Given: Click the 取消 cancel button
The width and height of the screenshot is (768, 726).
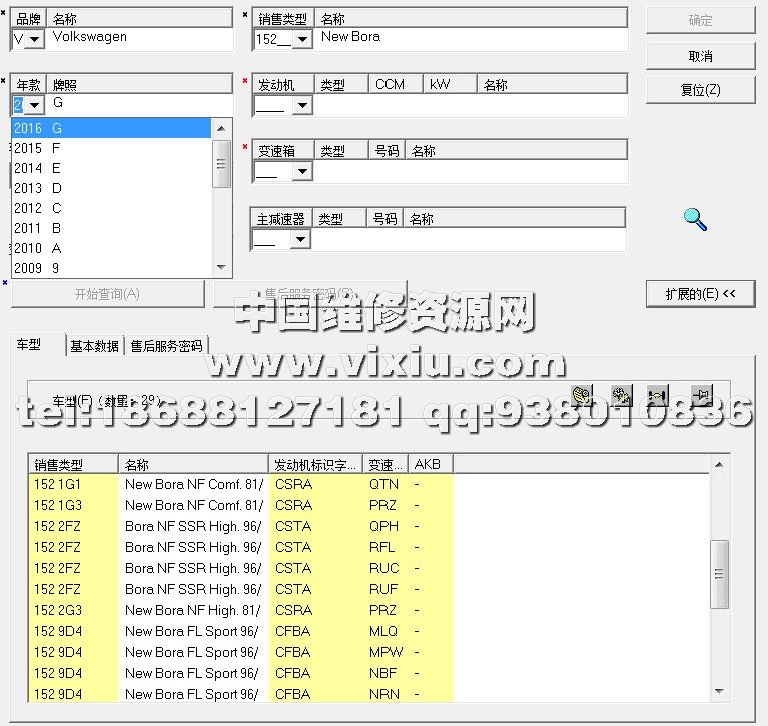Looking at the screenshot, I should [x=700, y=56].
